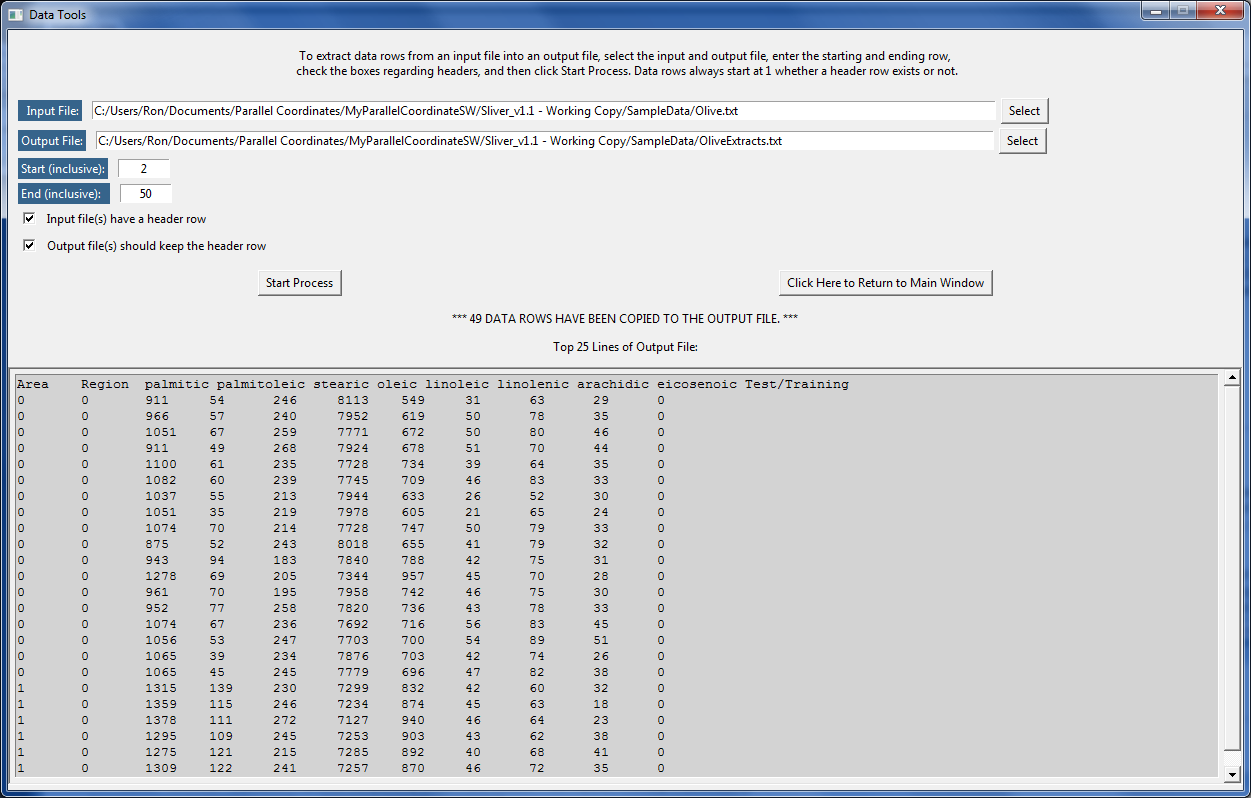This screenshot has height=798, width=1251.
Task: Maximize the Data Tools window
Action: 1184,11
